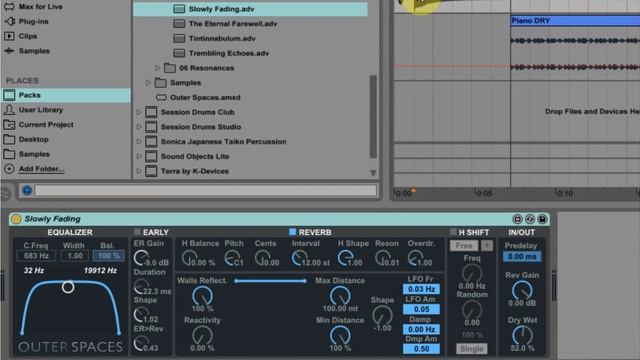640x360 pixels.
Task: Click the Damp 0.00 Hz field
Action: click(x=421, y=329)
